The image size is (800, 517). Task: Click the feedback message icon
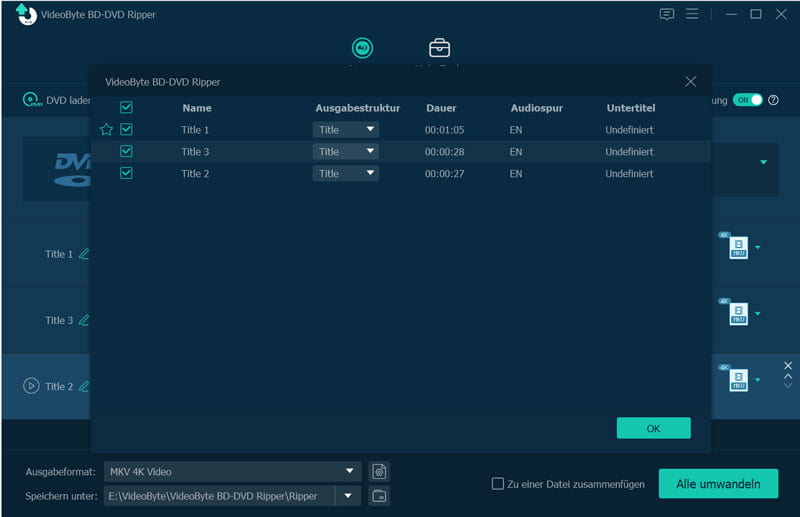[666, 14]
